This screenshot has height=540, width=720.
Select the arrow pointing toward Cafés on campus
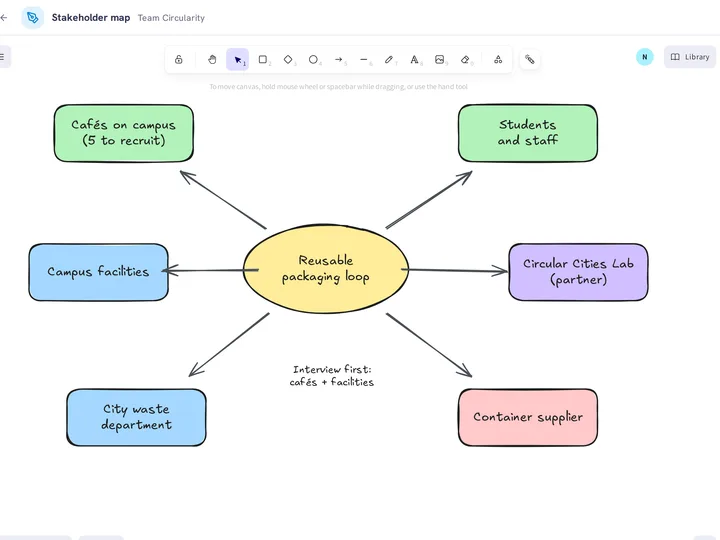pos(224,200)
